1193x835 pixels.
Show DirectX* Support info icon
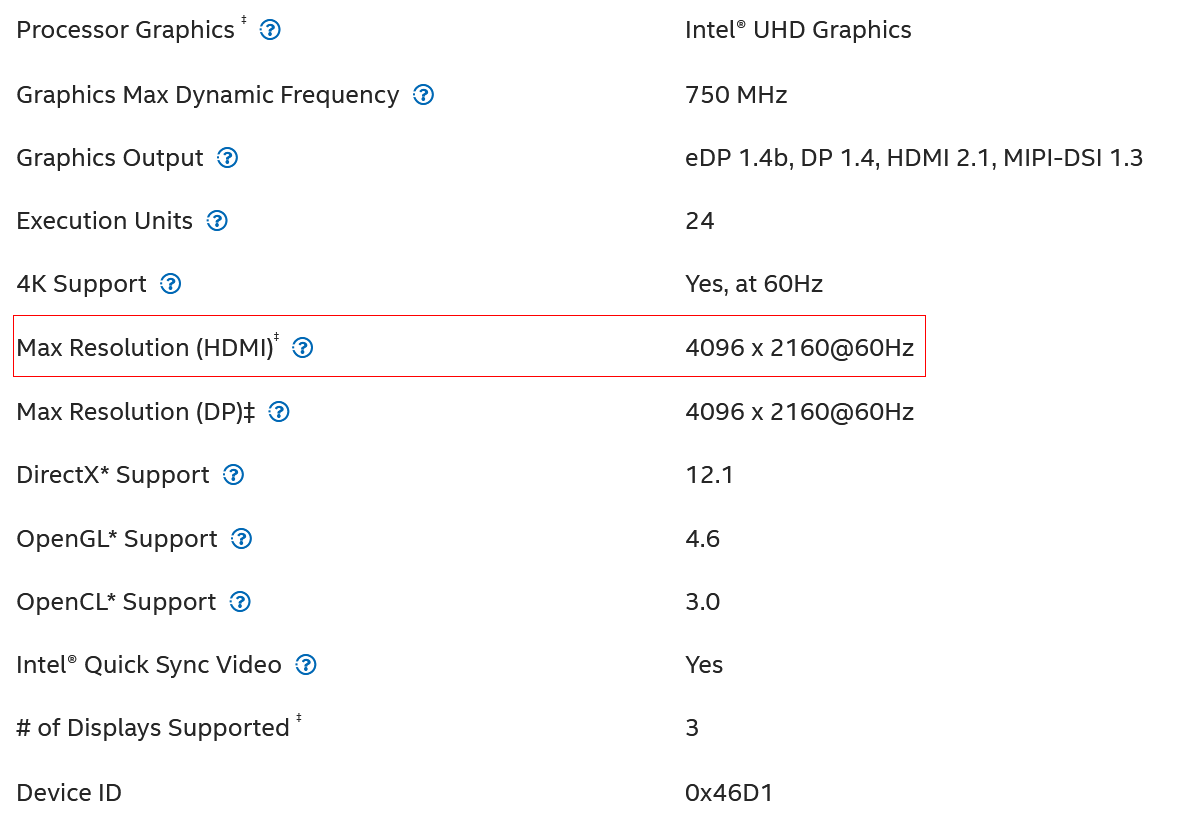(234, 475)
